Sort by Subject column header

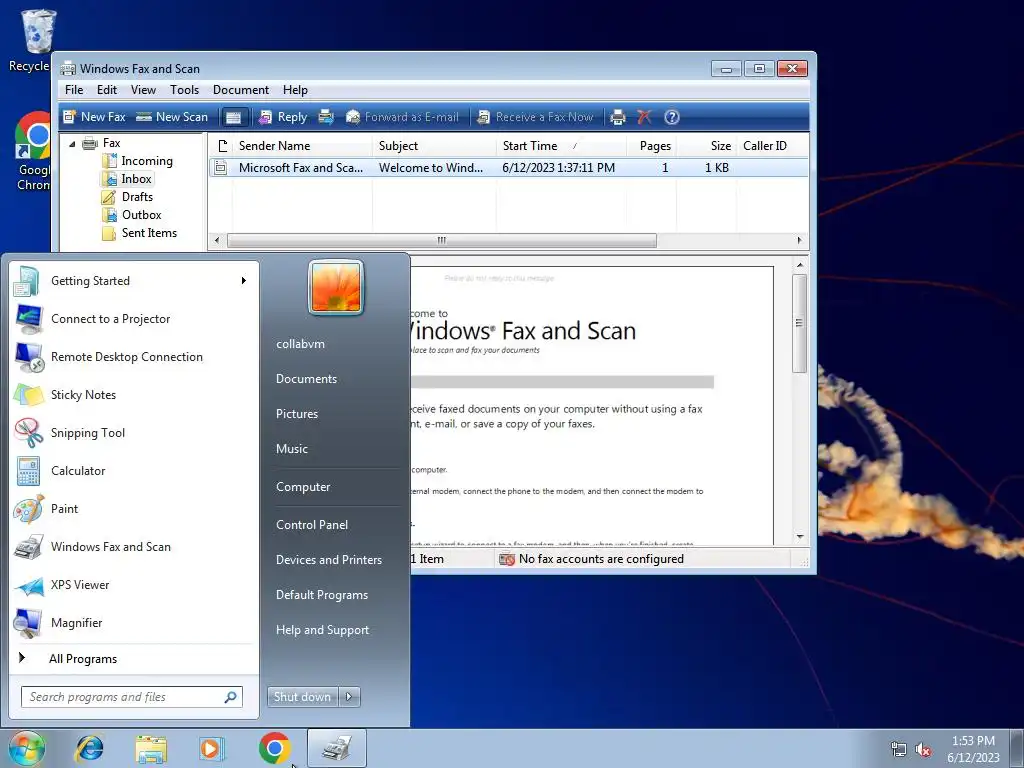pos(434,146)
